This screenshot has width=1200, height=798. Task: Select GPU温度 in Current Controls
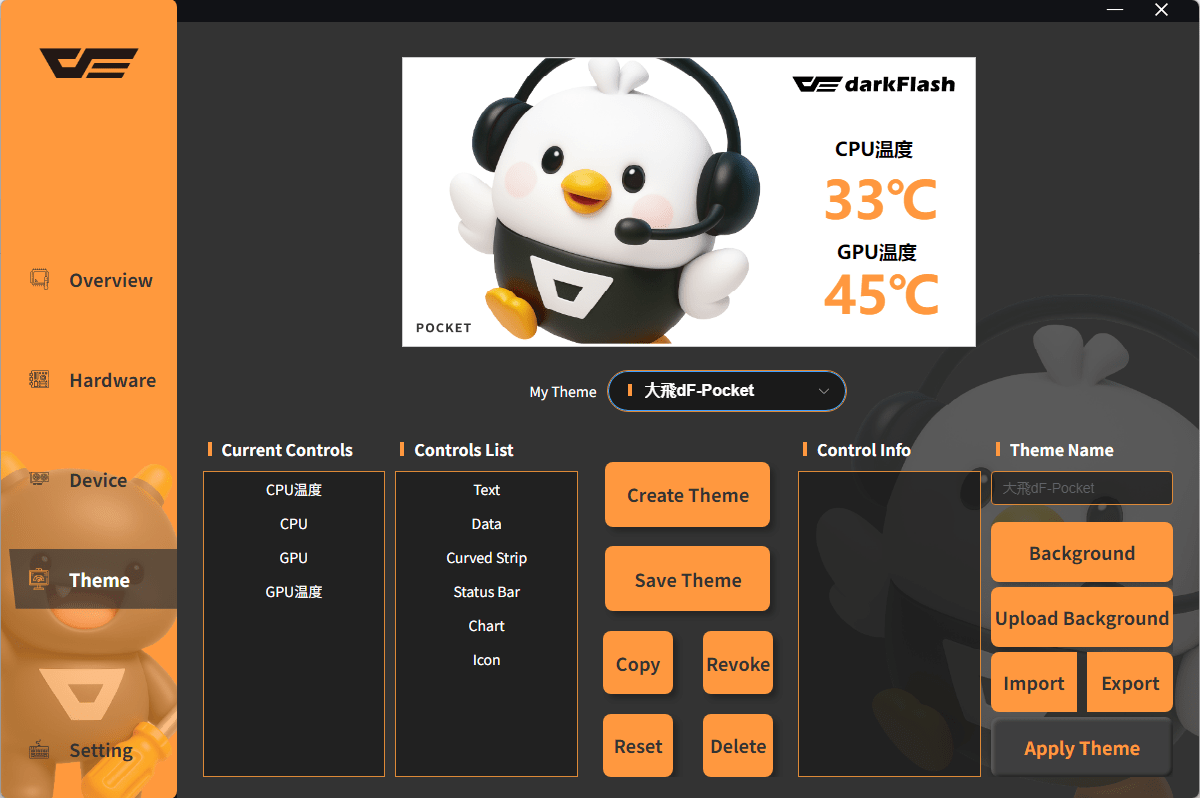coord(294,592)
